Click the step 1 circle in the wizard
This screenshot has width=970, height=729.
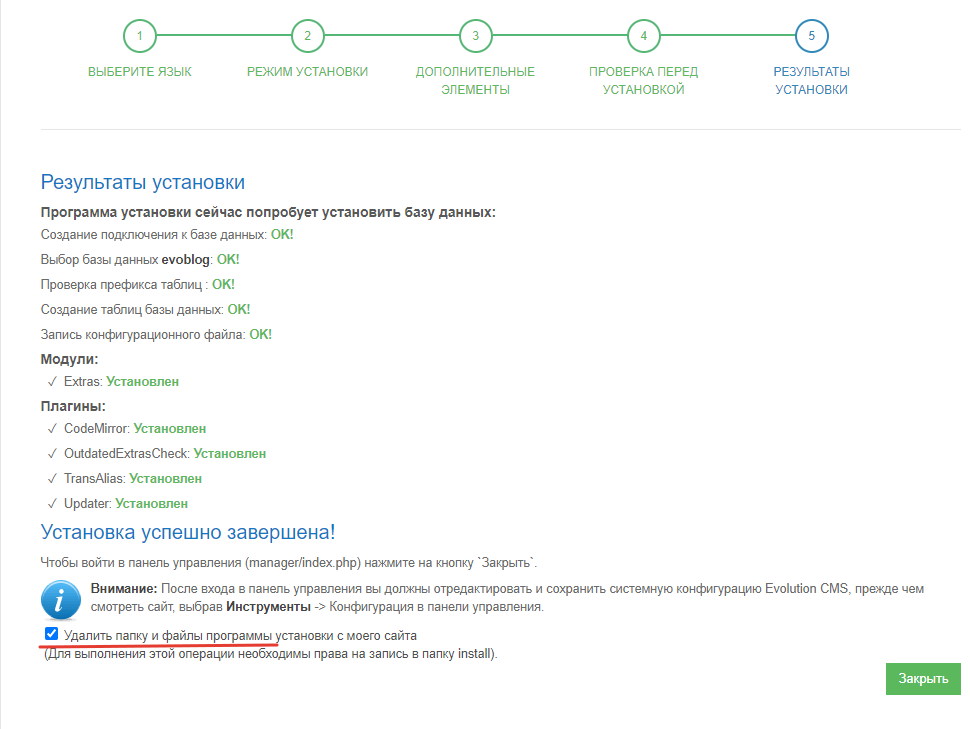140,36
